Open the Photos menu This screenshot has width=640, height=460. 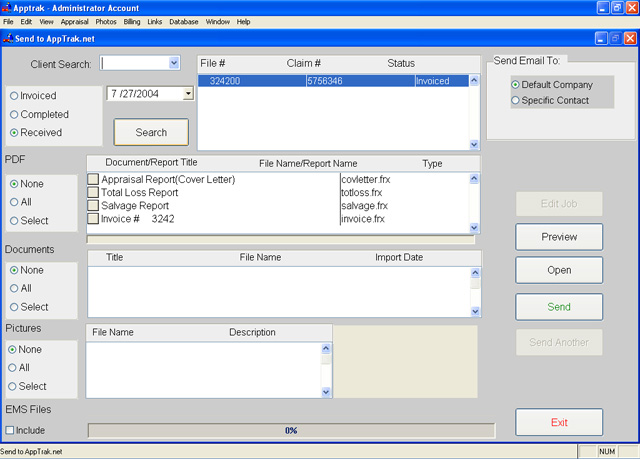pyautogui.click(x=106, y=22)
